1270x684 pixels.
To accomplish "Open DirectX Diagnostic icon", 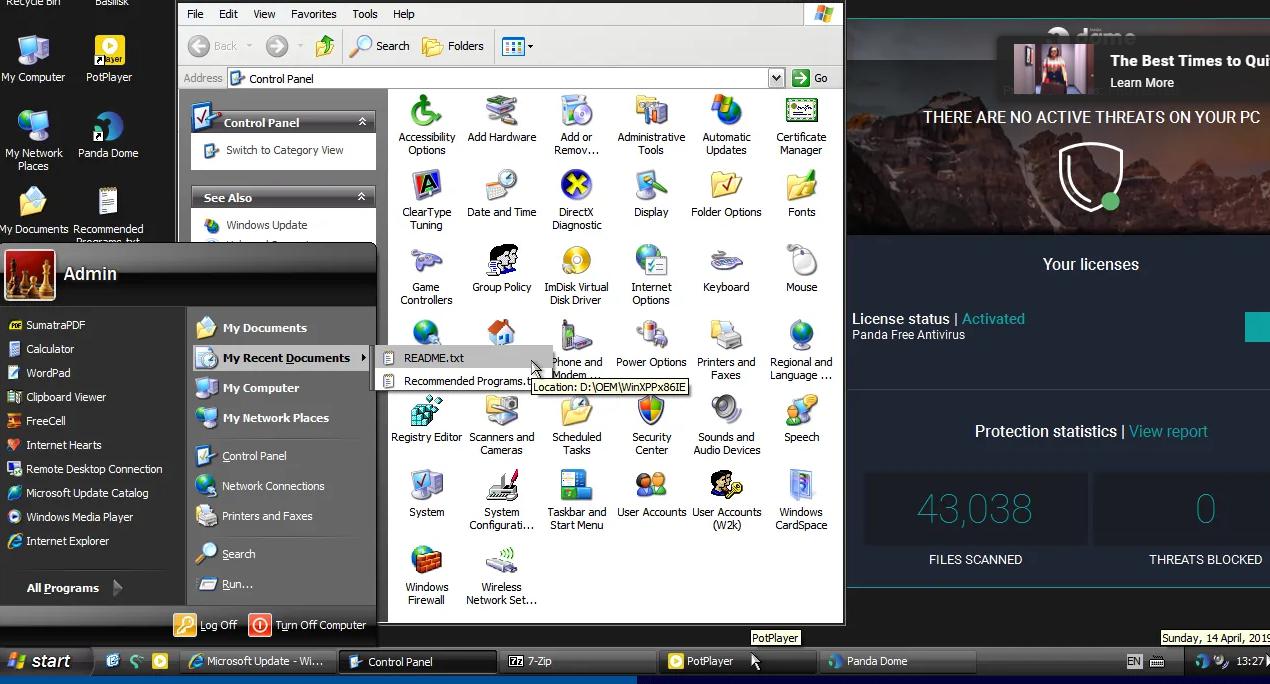I will click(x=577, y=200).
